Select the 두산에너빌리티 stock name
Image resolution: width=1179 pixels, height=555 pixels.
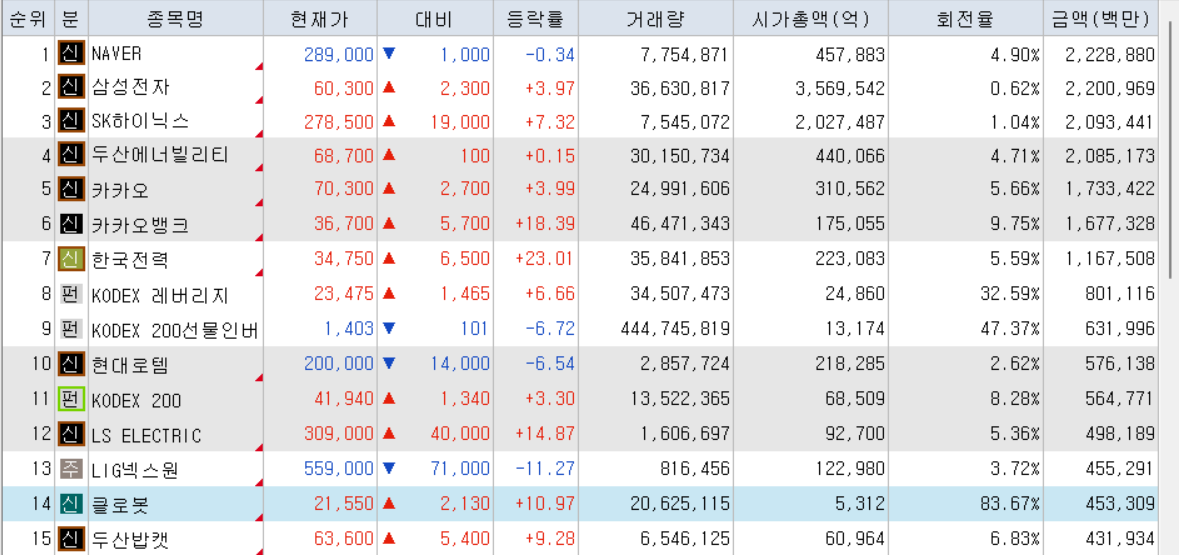pyautogui.click(x=160, y=156)
